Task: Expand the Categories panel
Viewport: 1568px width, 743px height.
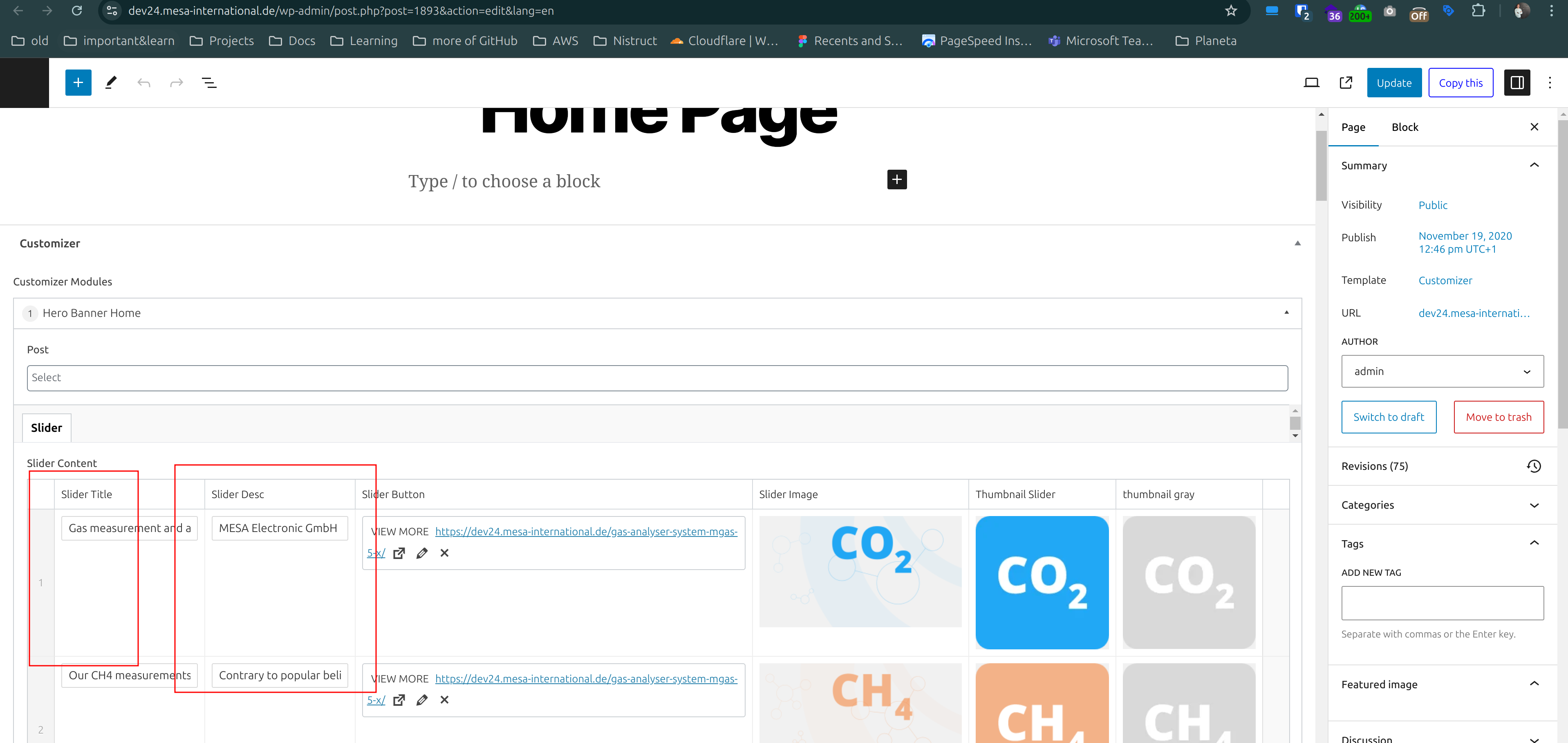Action: pyautogui.click(x=1534, y=505)
